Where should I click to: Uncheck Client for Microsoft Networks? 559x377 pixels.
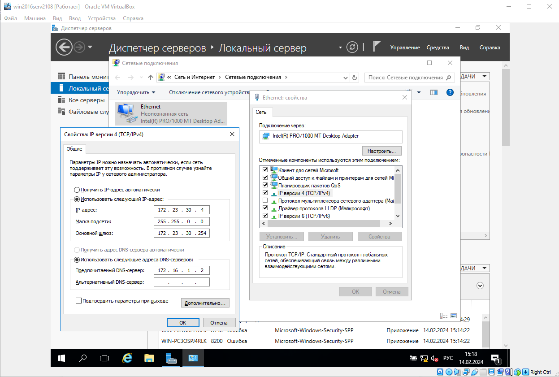[x=265, y=170]
